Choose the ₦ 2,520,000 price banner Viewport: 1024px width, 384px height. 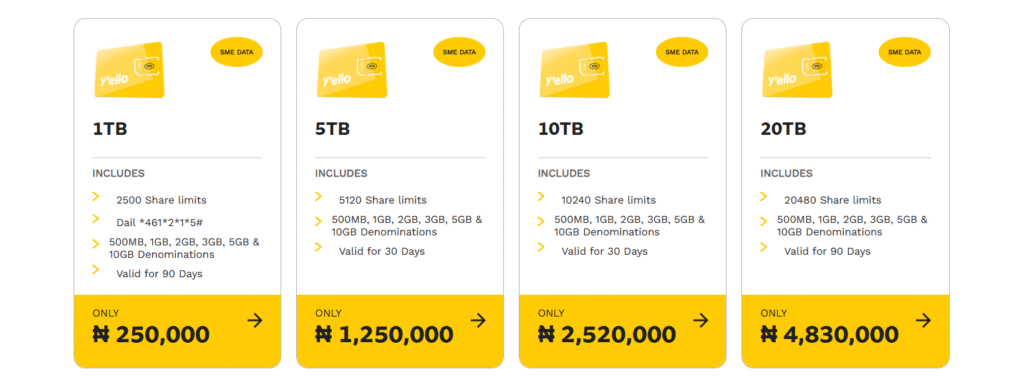tap(623, 331)
